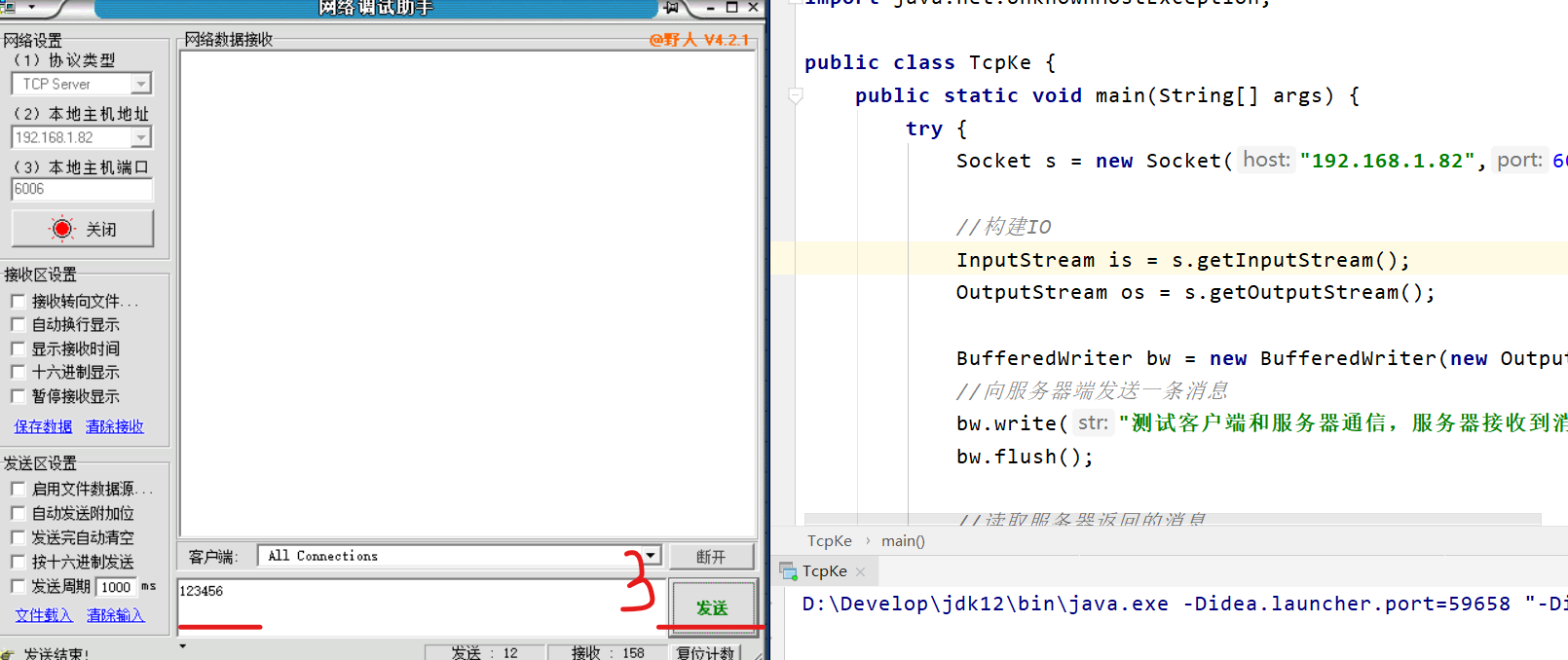Open the TcpKe run tab in IDE

click(824, 571)
